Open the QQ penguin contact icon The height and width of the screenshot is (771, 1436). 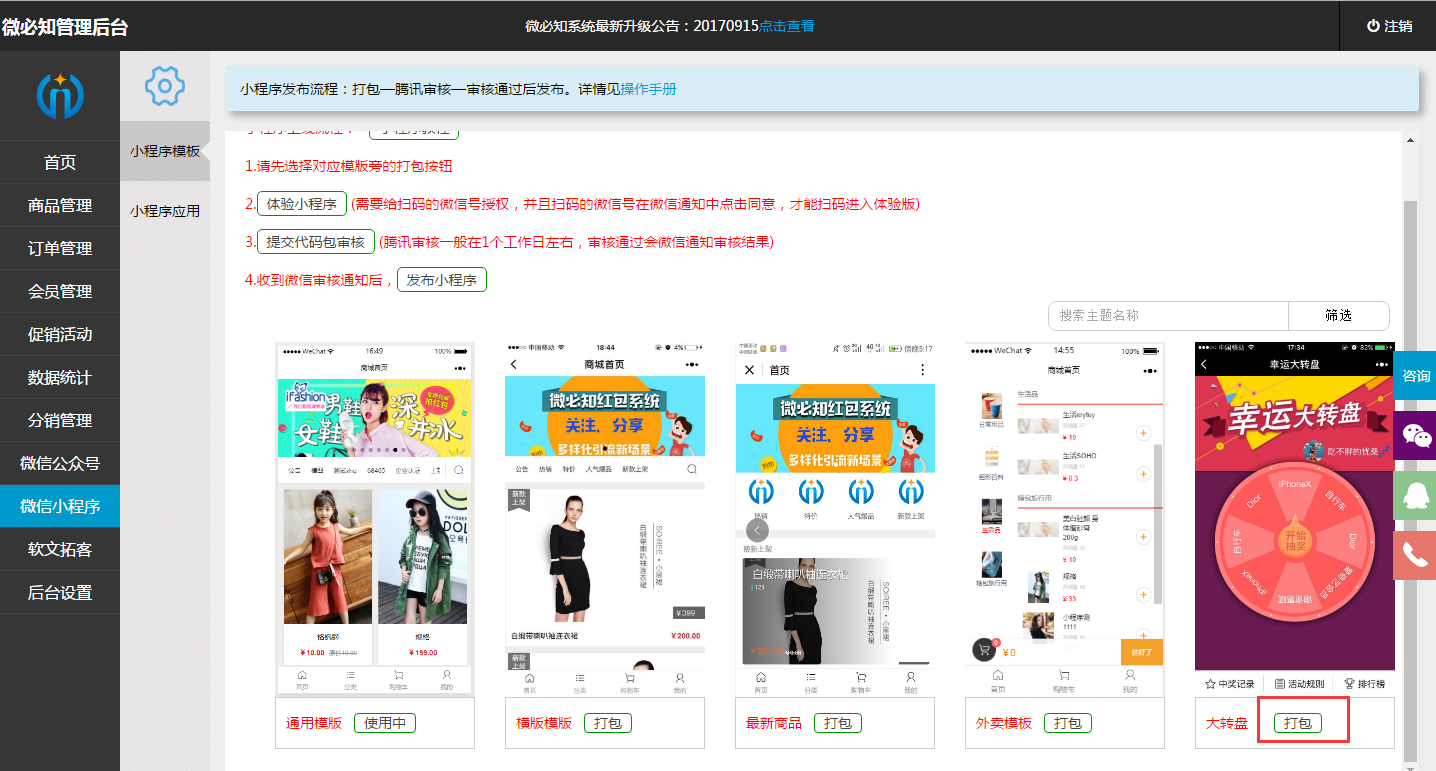coord(1415,495)
